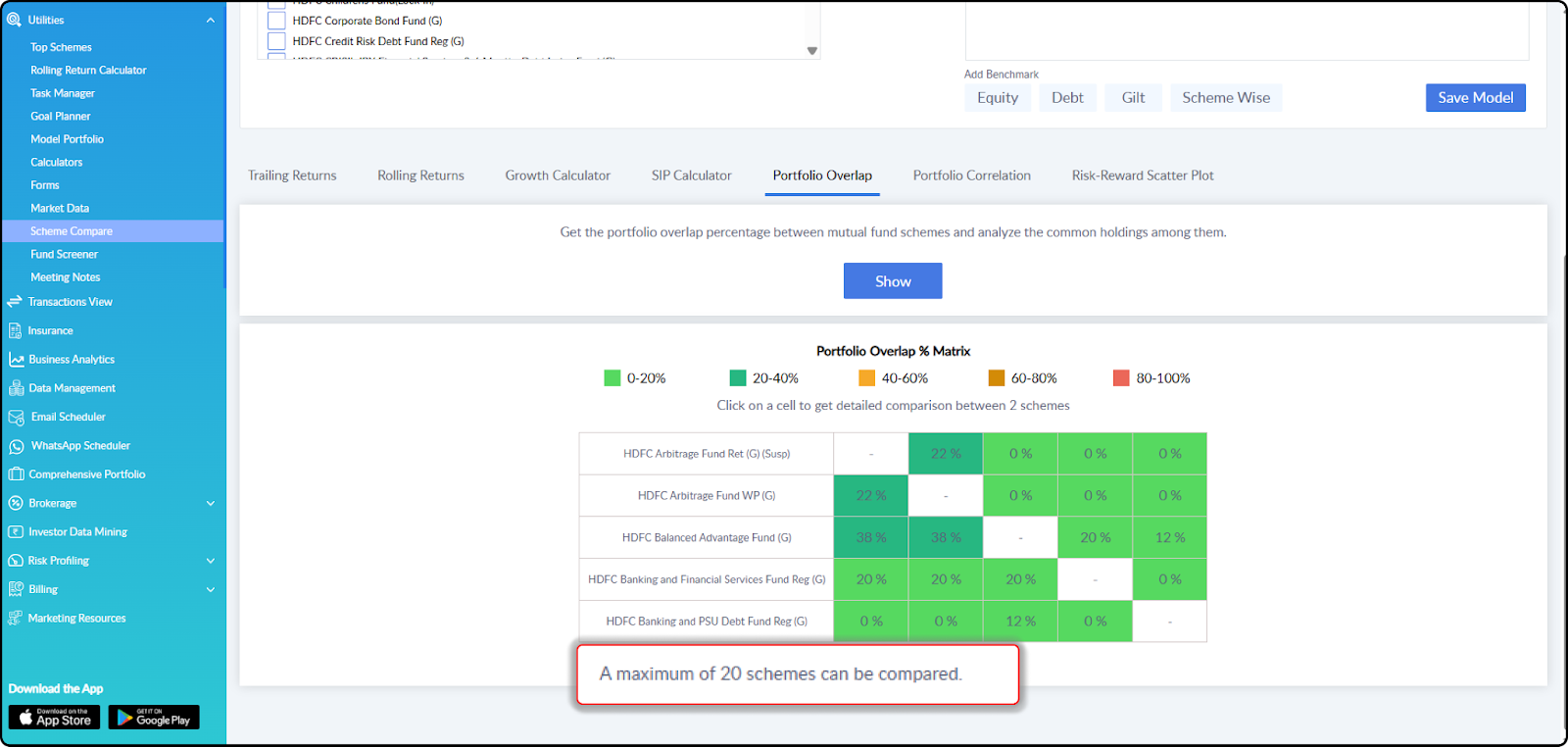
Task: Click 0% cell in Banking and Financial Services row
Action: [1170, 579]
